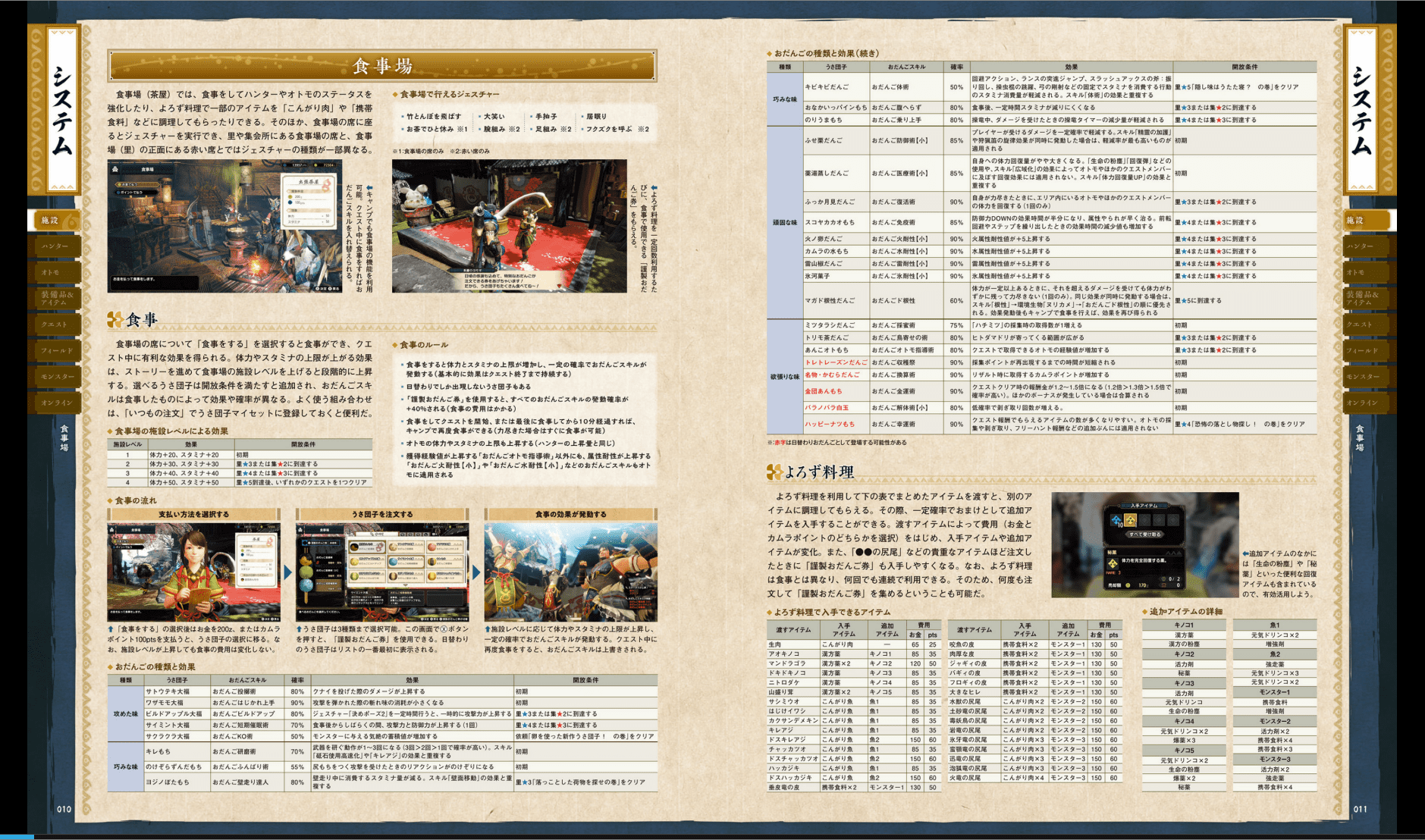The image size is (1425, 840).
Task: Click an empty item slot in 入手アイテム panel
Action: pos(1145,520)
